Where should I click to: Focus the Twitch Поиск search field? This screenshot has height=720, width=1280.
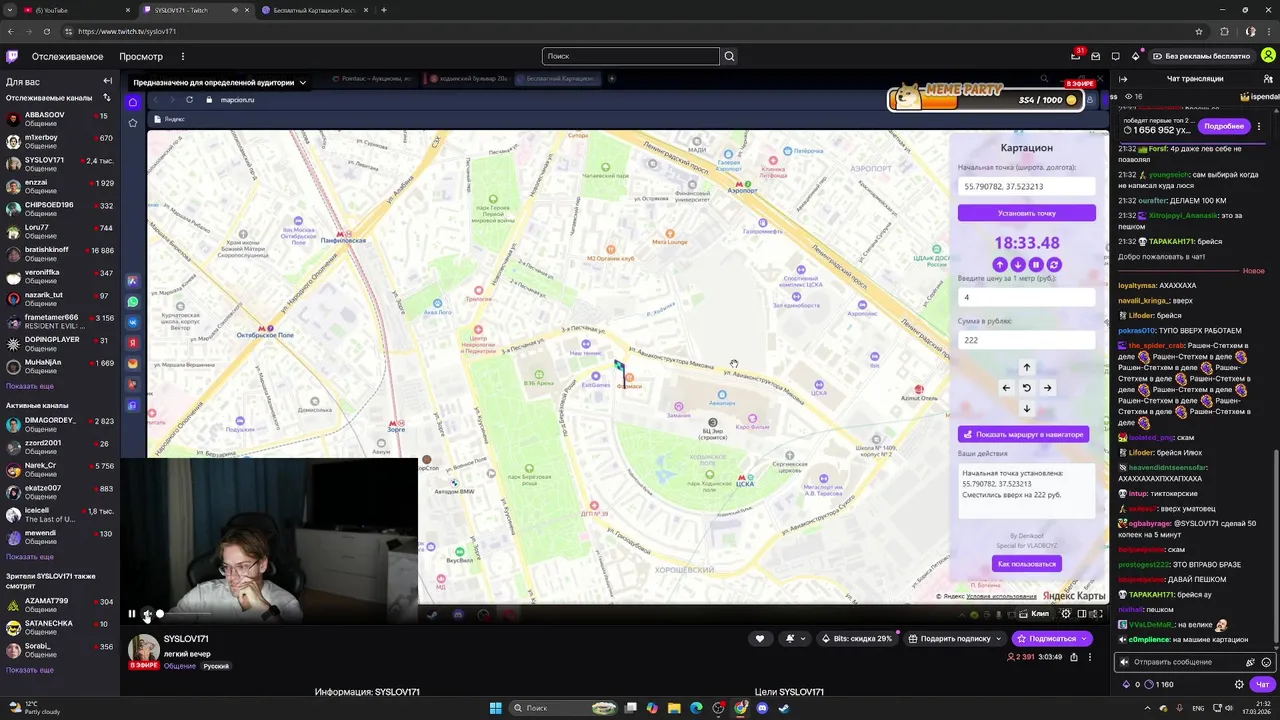[631, 56]
